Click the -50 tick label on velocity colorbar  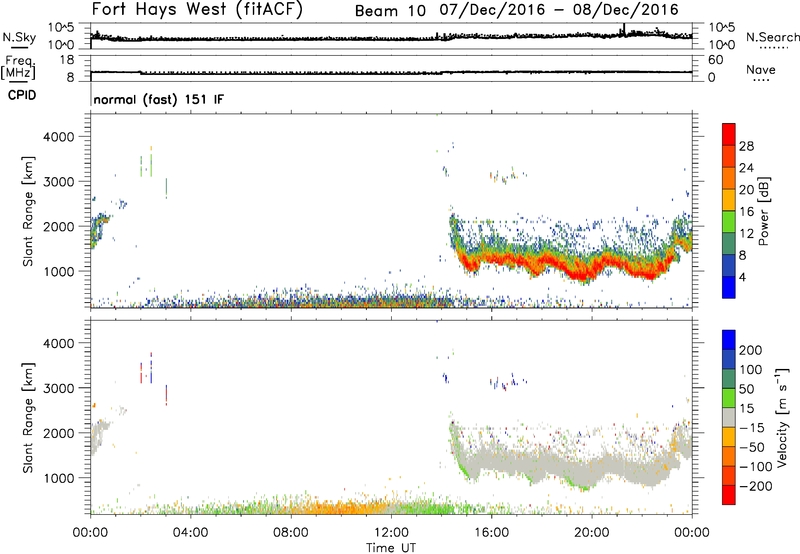pyautogui.click(x=751, y=447)
